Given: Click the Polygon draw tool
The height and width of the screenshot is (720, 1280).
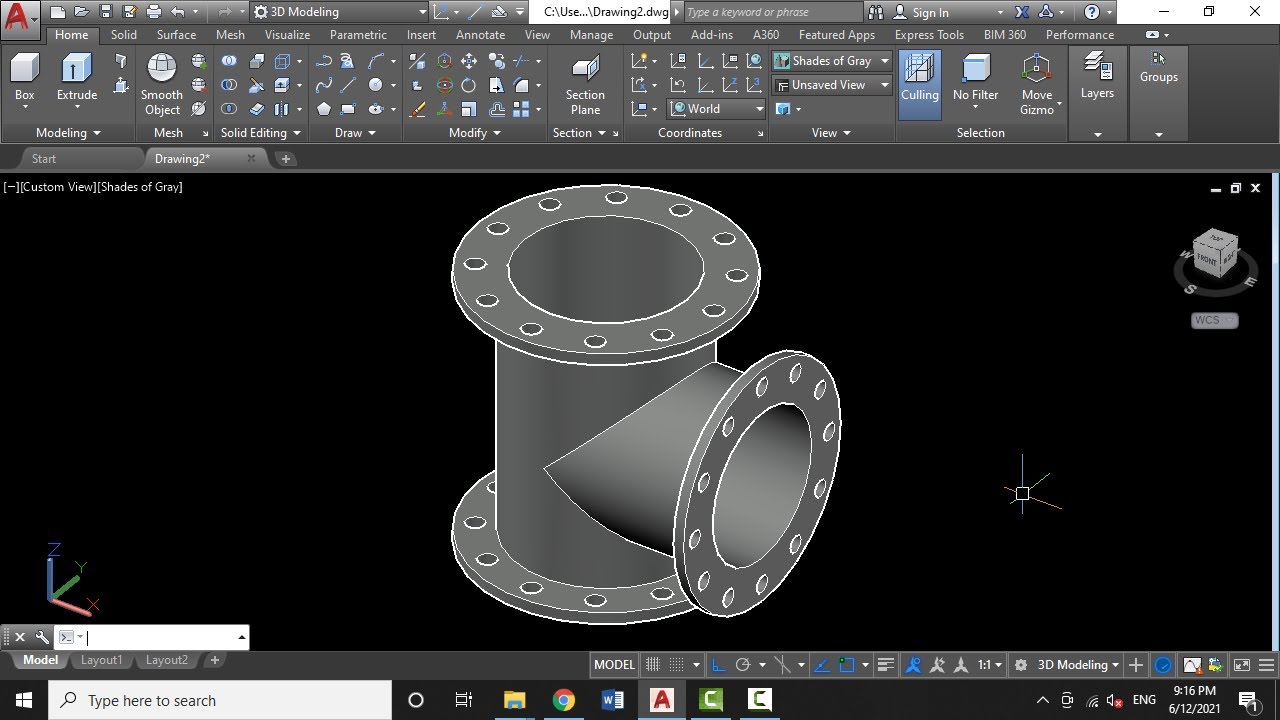Looking at the screenshot, I should coord(324,109).
